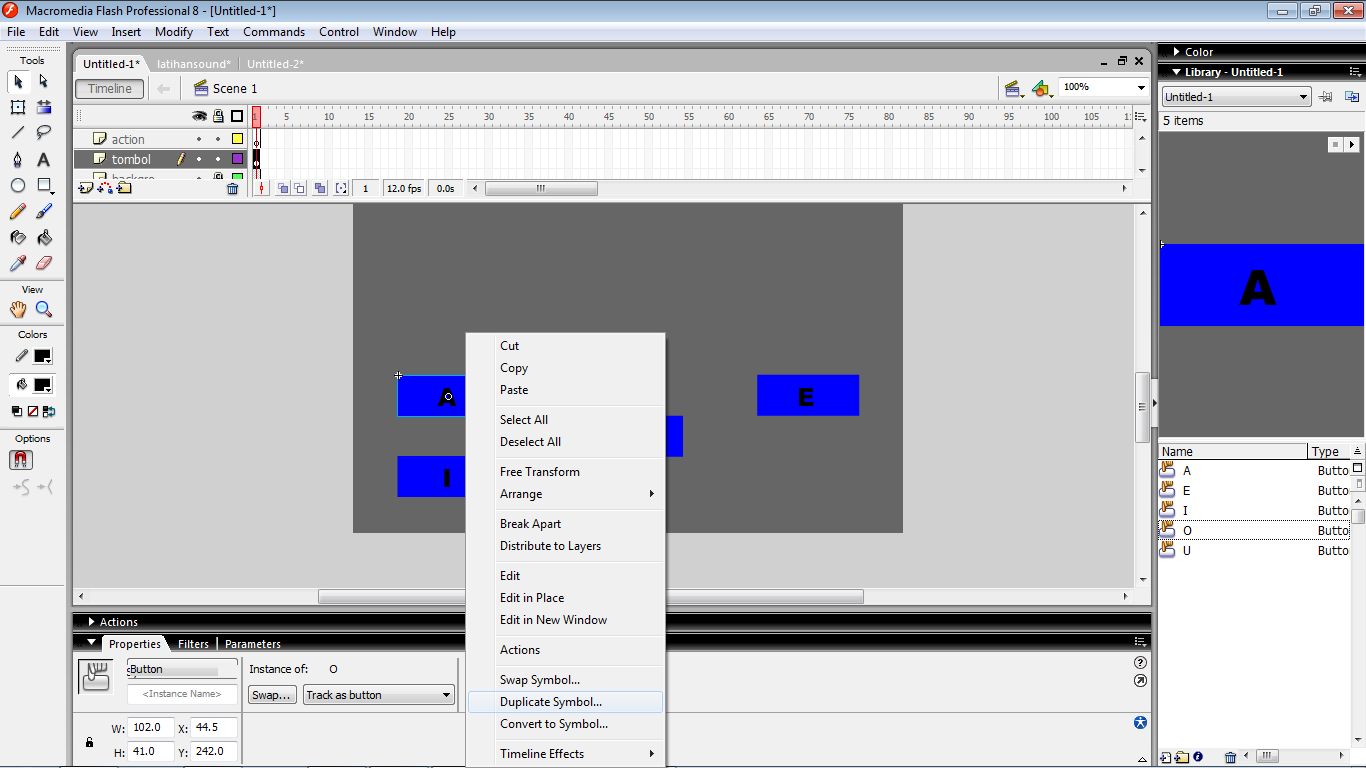Image resolution: width=1366 pixels, height=768 pixels.
Task: Select the Eraser tool
Action: coord(44,264)
